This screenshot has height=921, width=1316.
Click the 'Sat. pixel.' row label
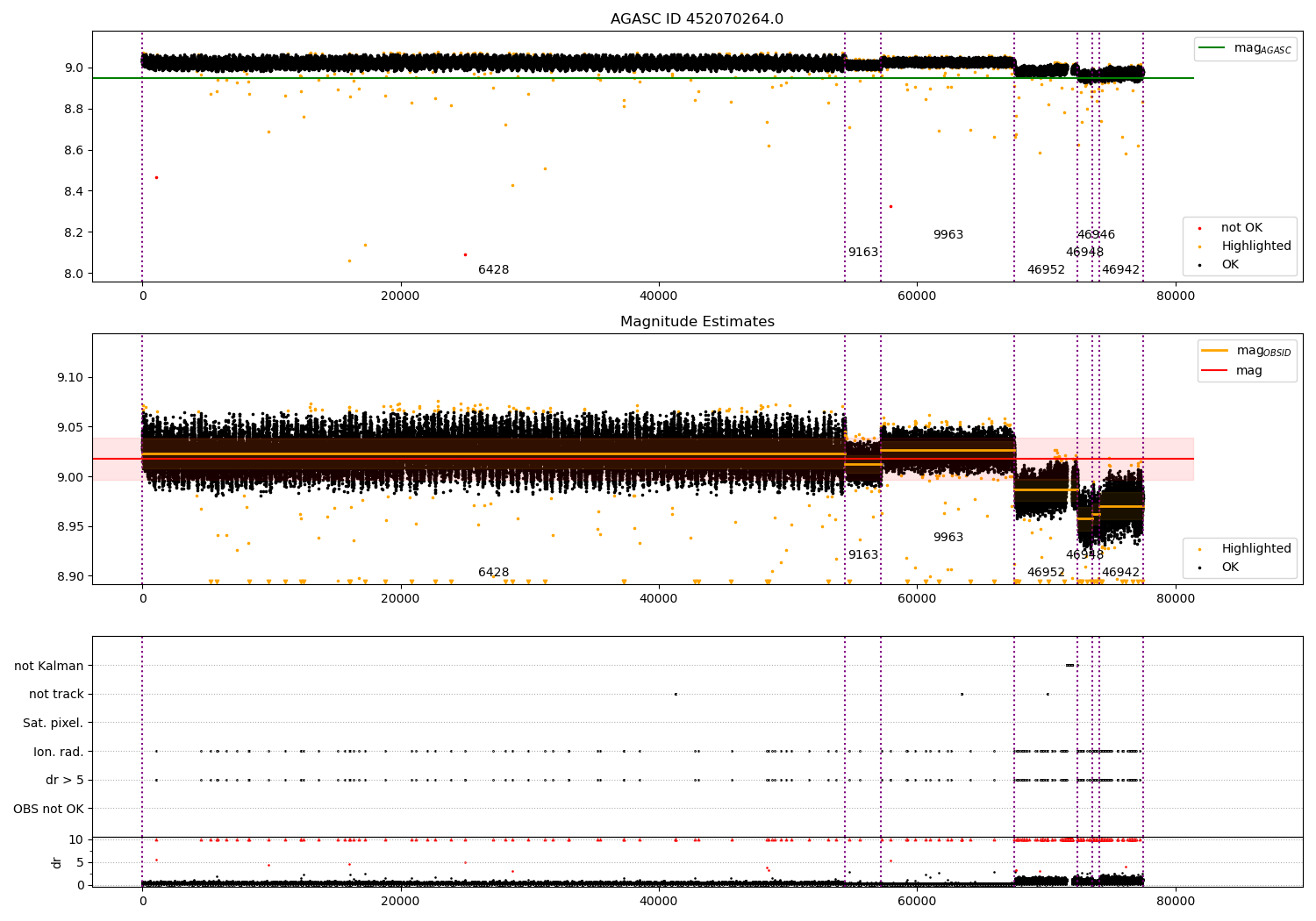coord(54,724)
